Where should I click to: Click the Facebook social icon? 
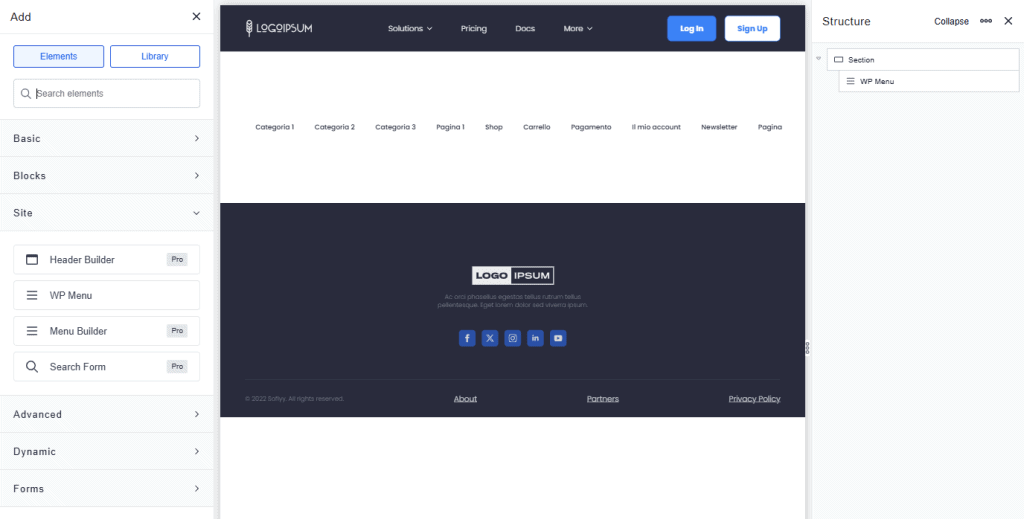(467, 338)
